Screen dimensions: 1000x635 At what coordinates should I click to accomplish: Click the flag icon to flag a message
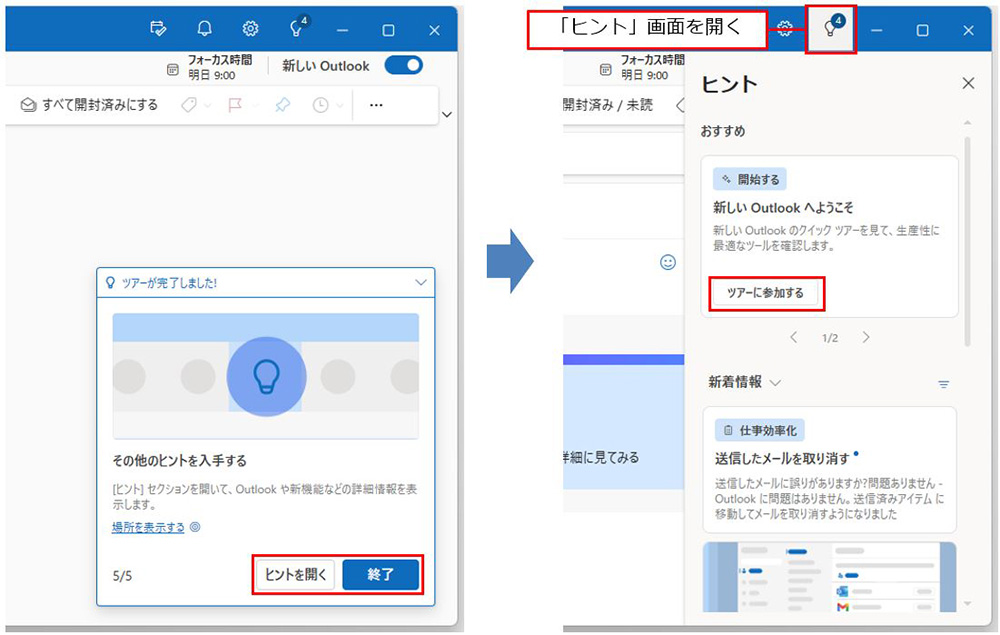[236, 104]
